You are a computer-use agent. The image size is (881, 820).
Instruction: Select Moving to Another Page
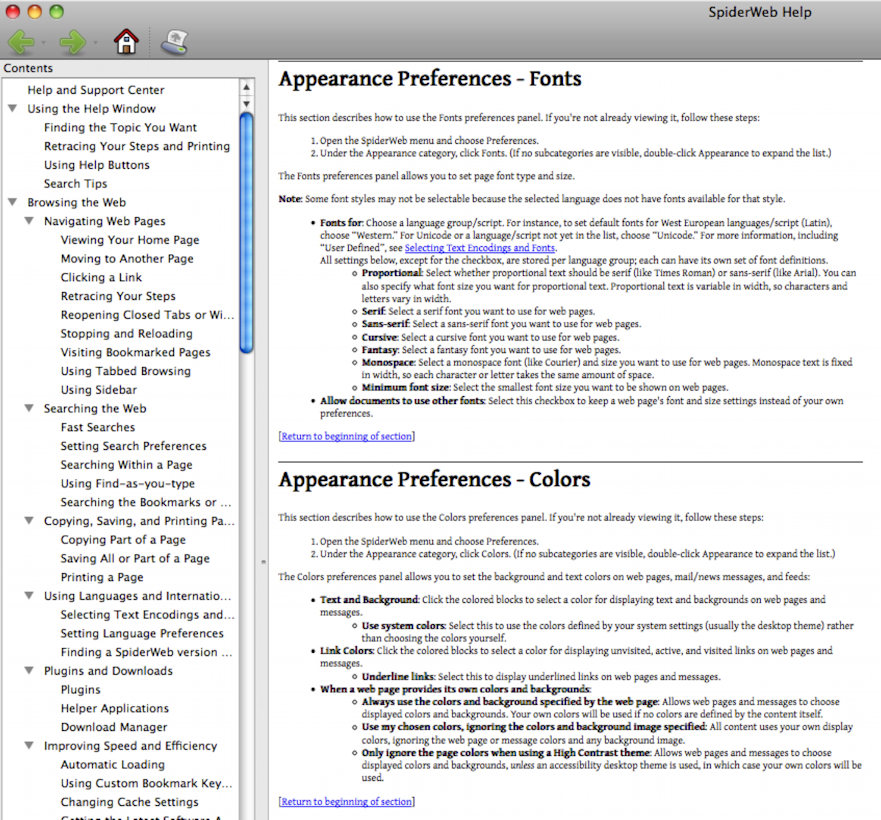coord(127,259)
